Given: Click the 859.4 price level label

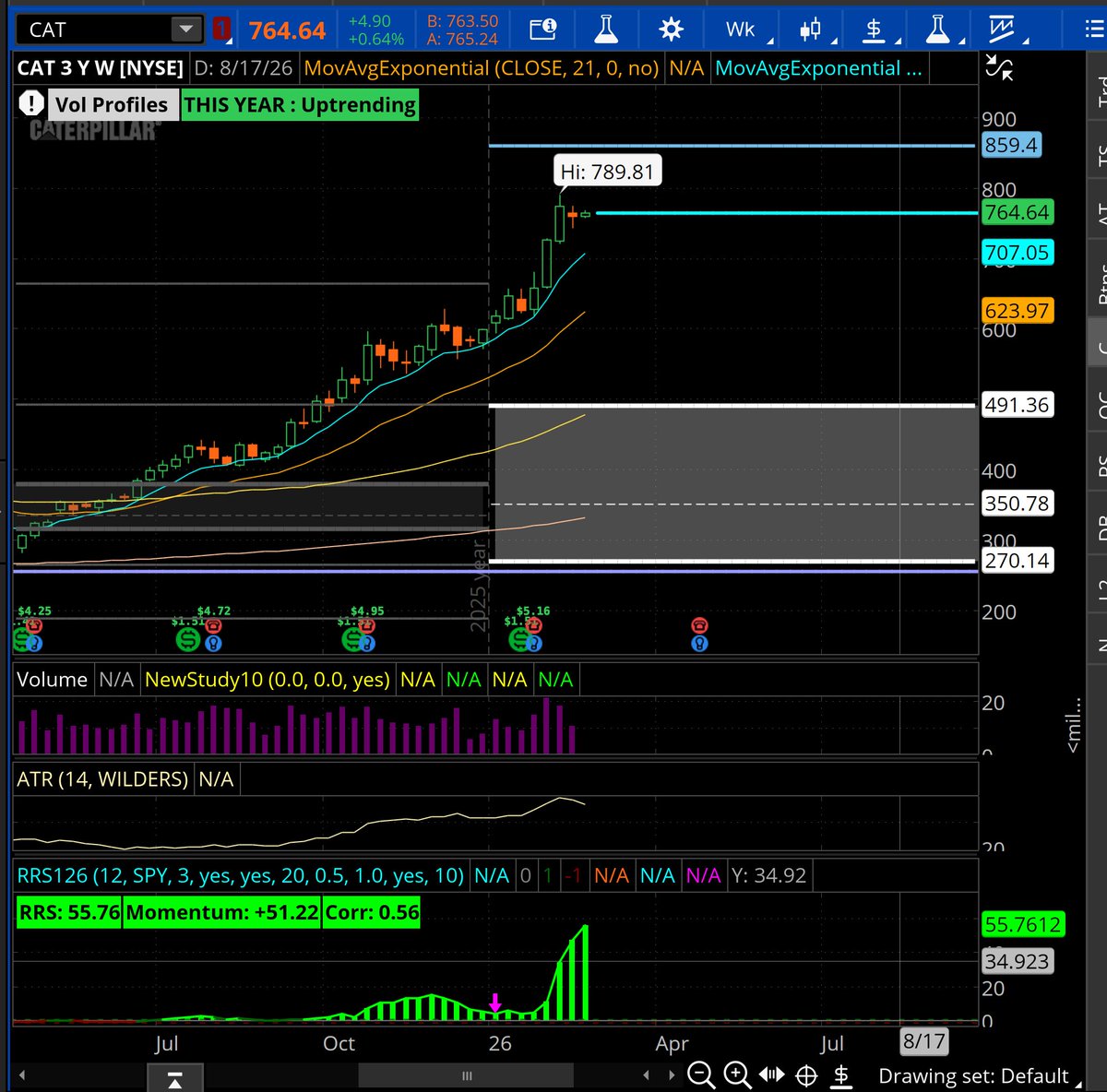Looking at the screenshot, I should pyautogui.click(x=1011, y=145).
